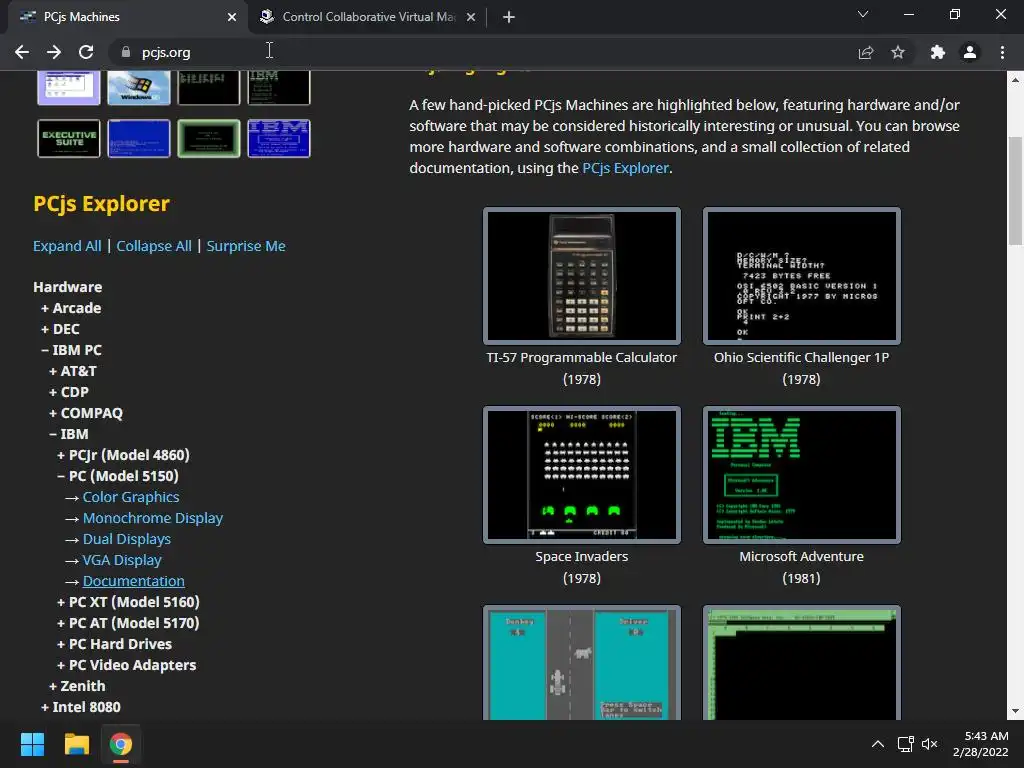
Task: Open the Color Graphics link
Action: (x=131, y=497)
